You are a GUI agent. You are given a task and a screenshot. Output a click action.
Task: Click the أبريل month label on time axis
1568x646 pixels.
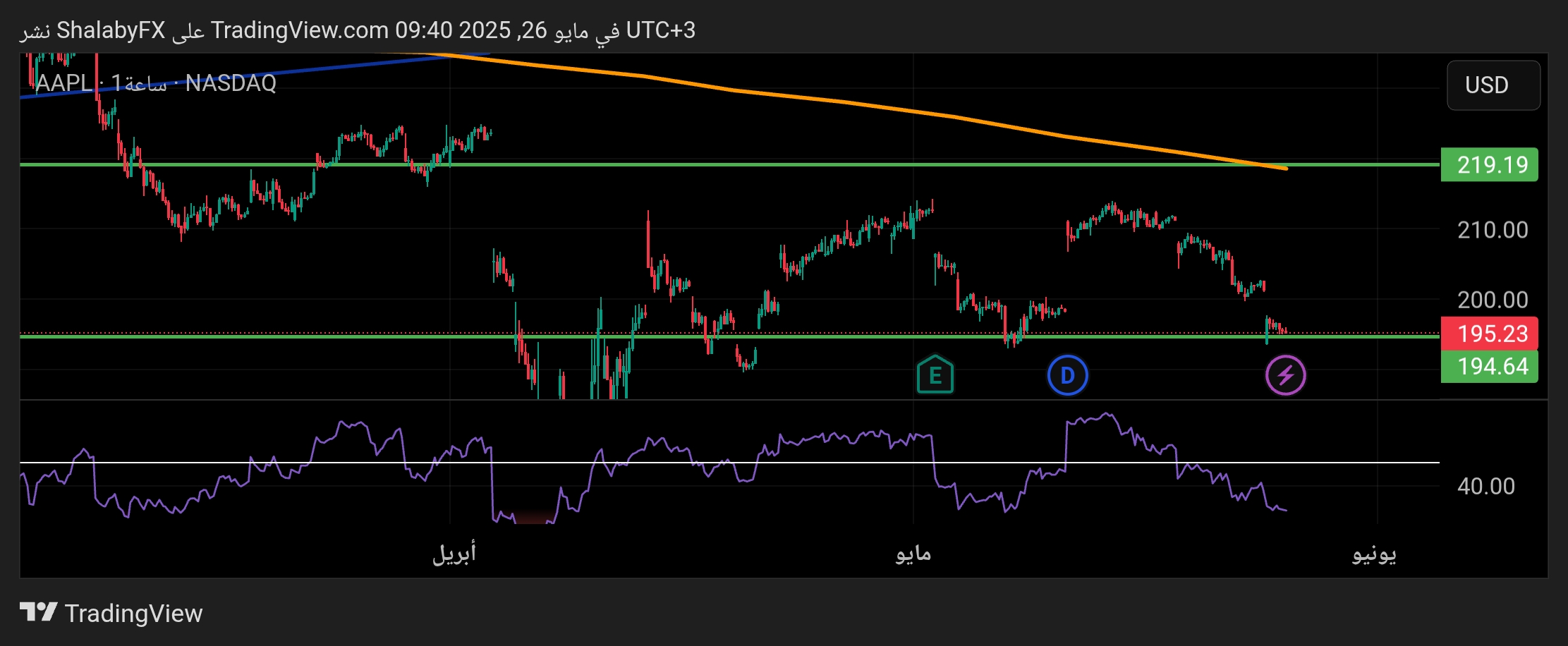click(x=454, y=553)
